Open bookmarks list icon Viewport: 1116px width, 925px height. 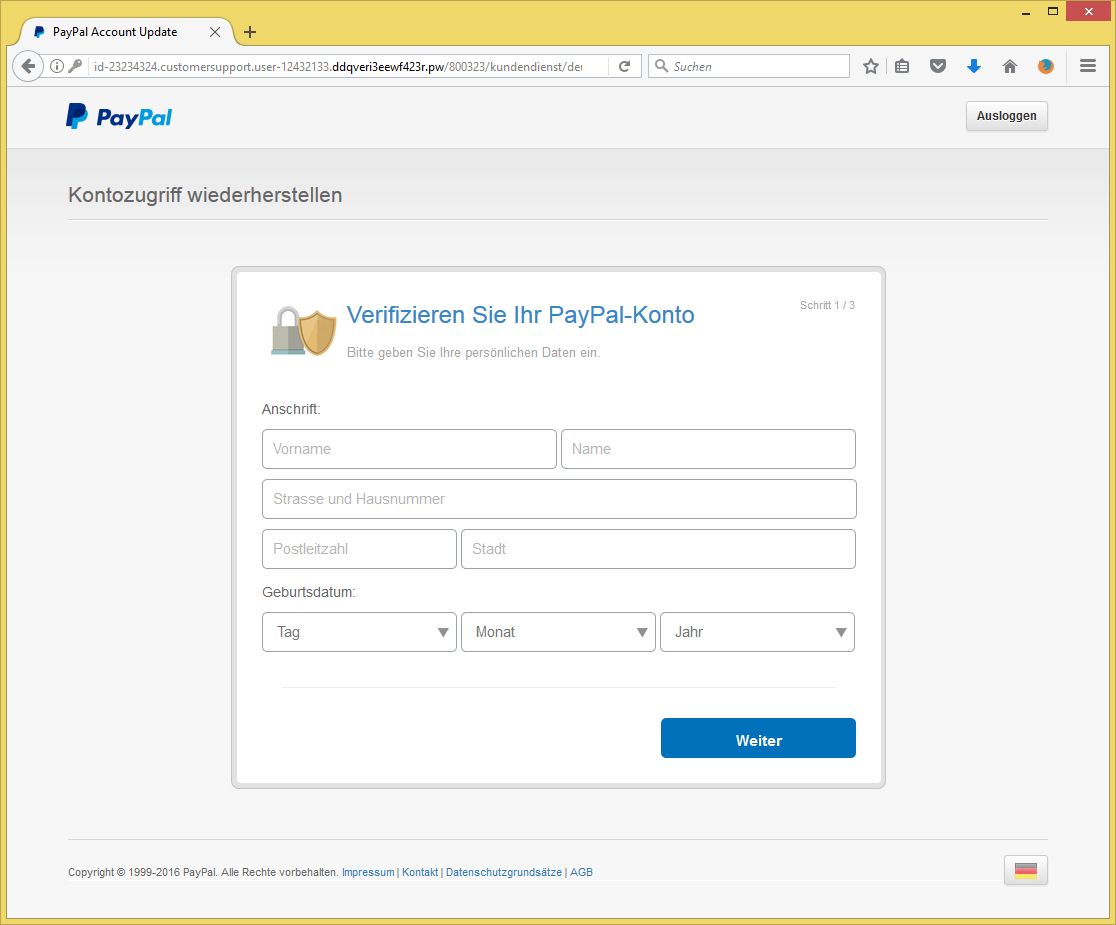point(902,66)
